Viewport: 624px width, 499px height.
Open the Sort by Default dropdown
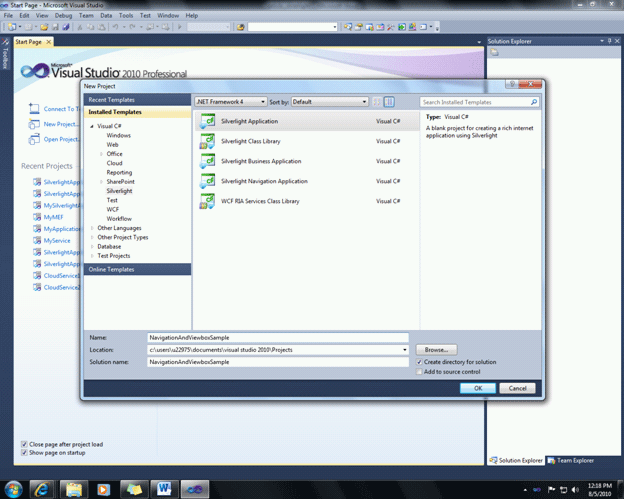(330, 102)
